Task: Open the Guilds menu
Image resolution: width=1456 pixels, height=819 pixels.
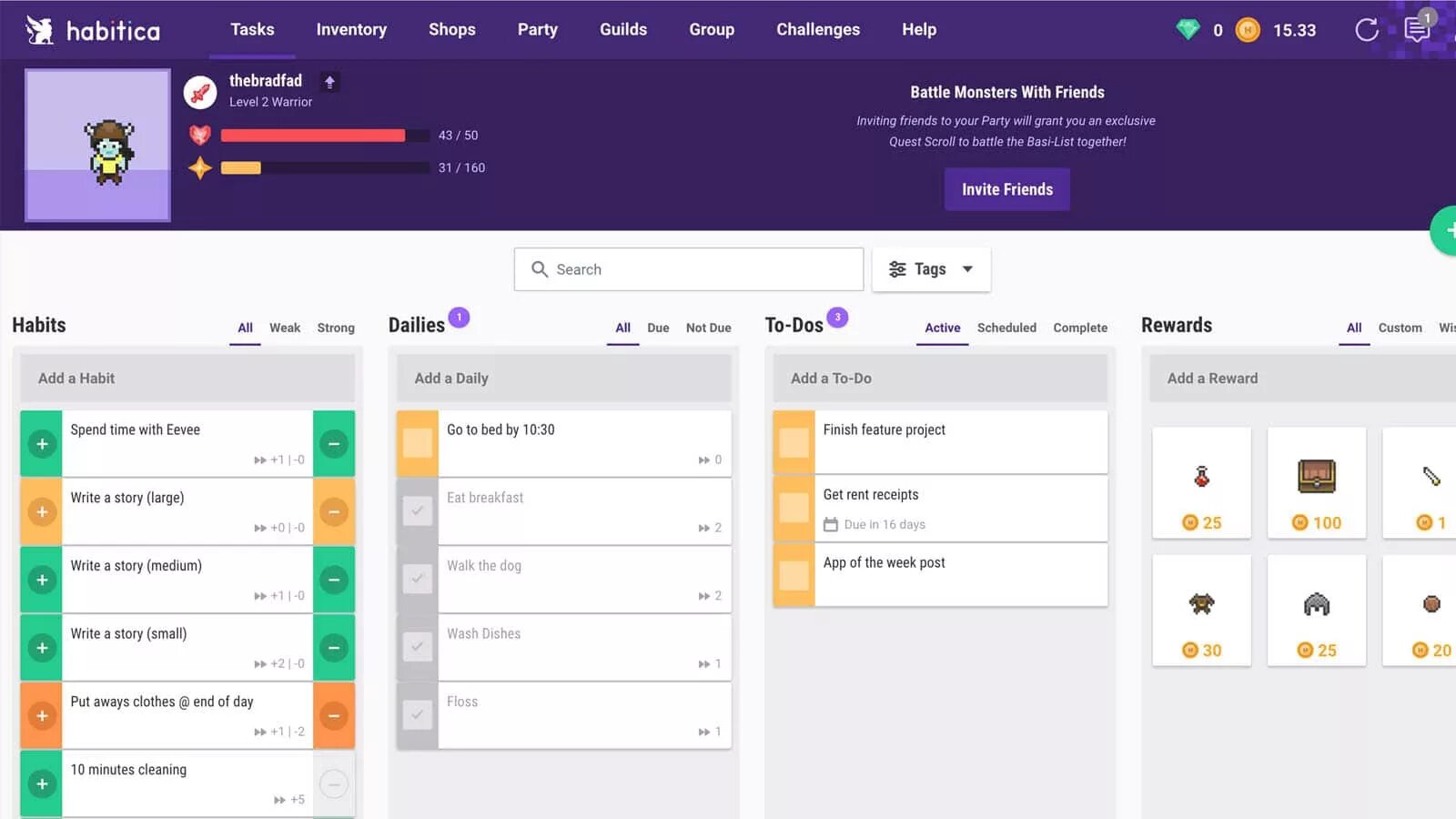Action: coord(623,29)
